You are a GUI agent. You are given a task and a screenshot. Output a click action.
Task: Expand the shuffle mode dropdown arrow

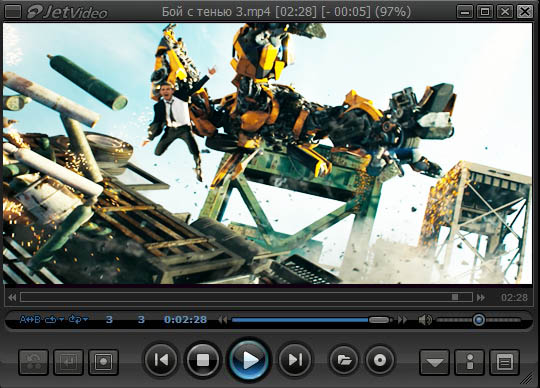[x=85, y=319]
